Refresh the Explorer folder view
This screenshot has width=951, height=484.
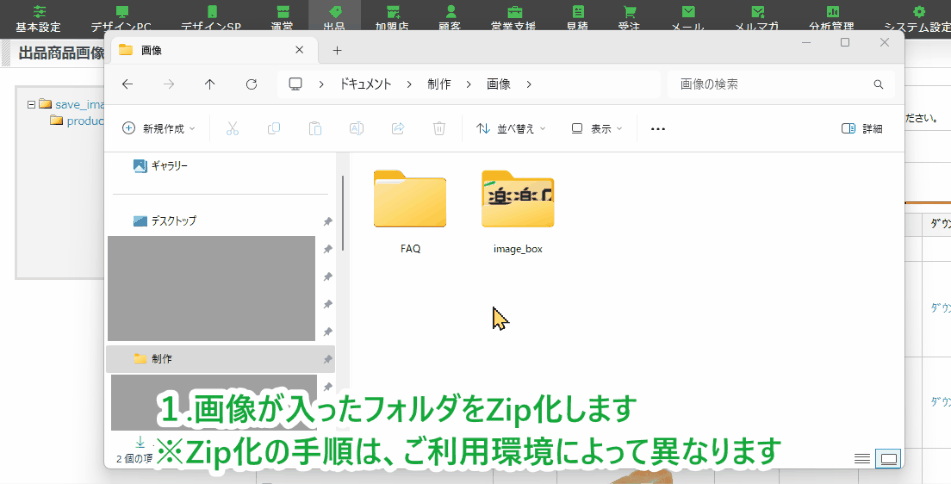click(251, 84)
